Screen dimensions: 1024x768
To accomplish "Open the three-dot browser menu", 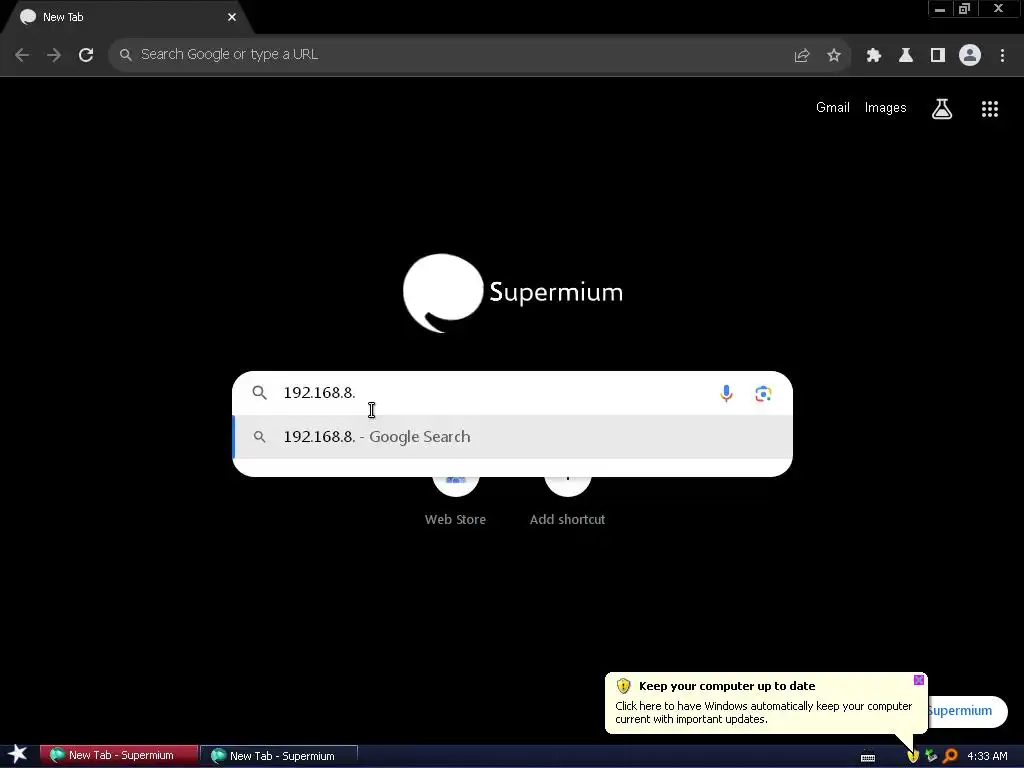I will point(1002,55).
